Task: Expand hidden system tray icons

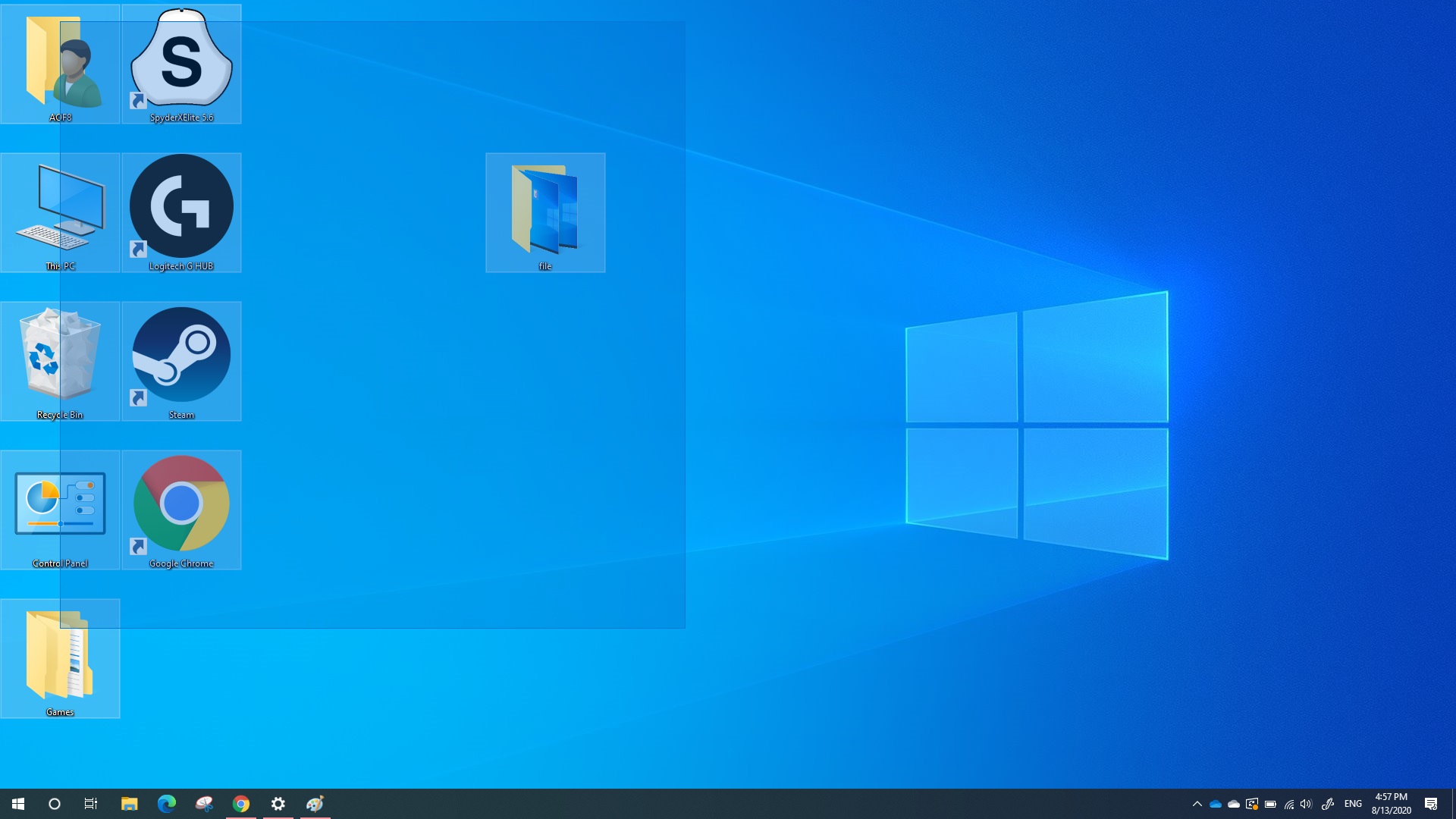Action: click(1197, 804)
